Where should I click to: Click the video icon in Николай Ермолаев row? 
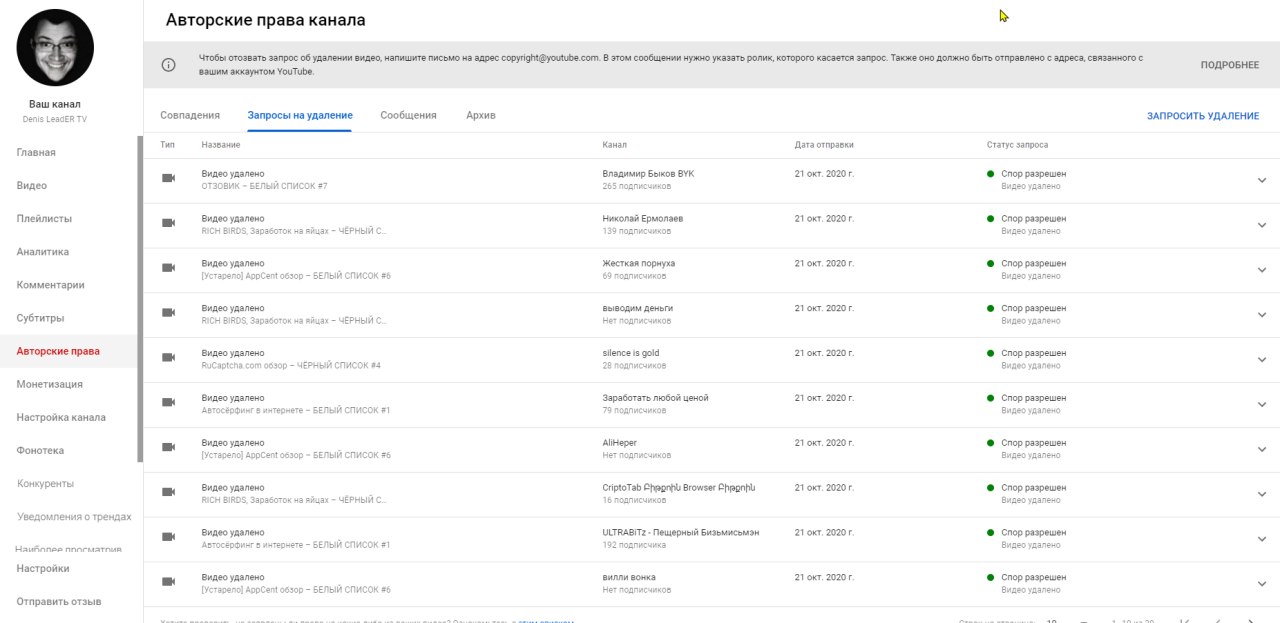[169, 223]
